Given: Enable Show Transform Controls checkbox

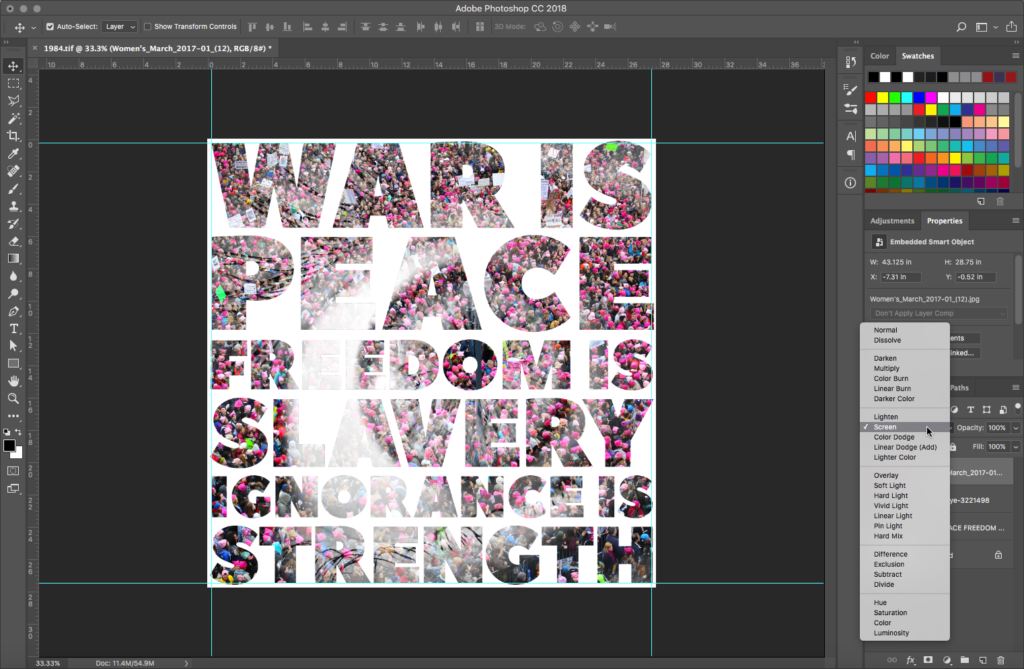Looking at the screenshot, I should click(x=148, y=27).
